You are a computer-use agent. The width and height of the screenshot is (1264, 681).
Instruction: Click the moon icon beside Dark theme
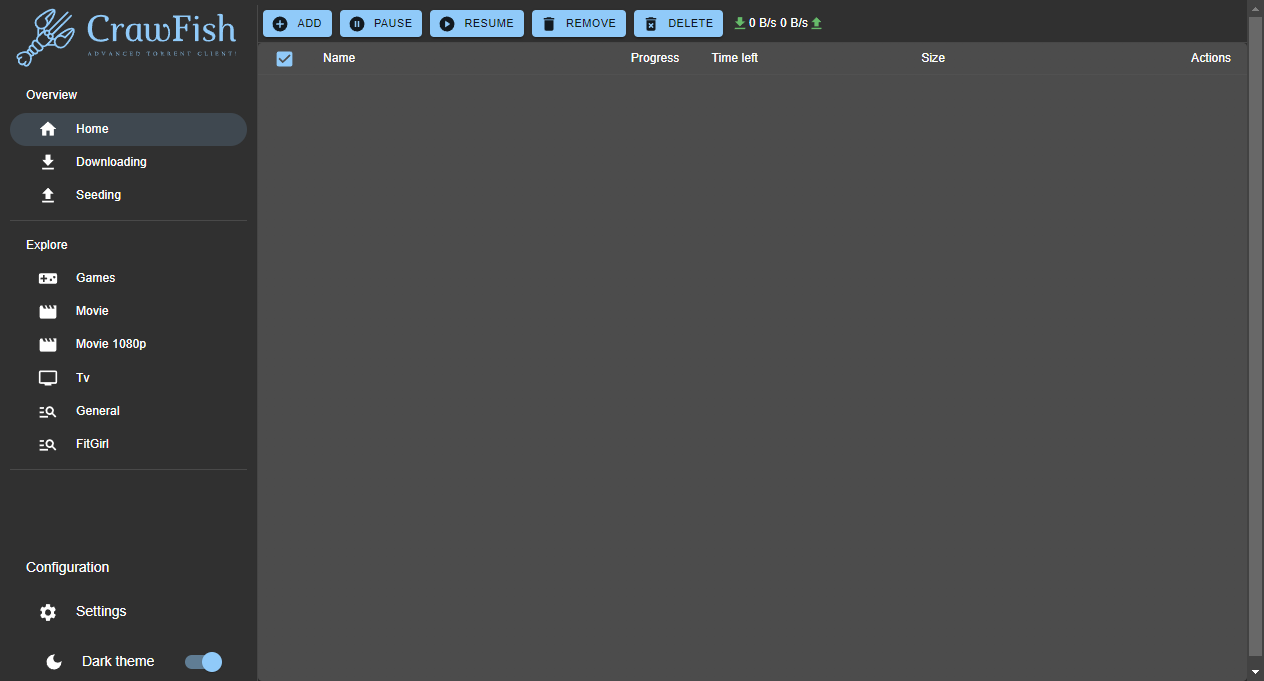(54, 662)
